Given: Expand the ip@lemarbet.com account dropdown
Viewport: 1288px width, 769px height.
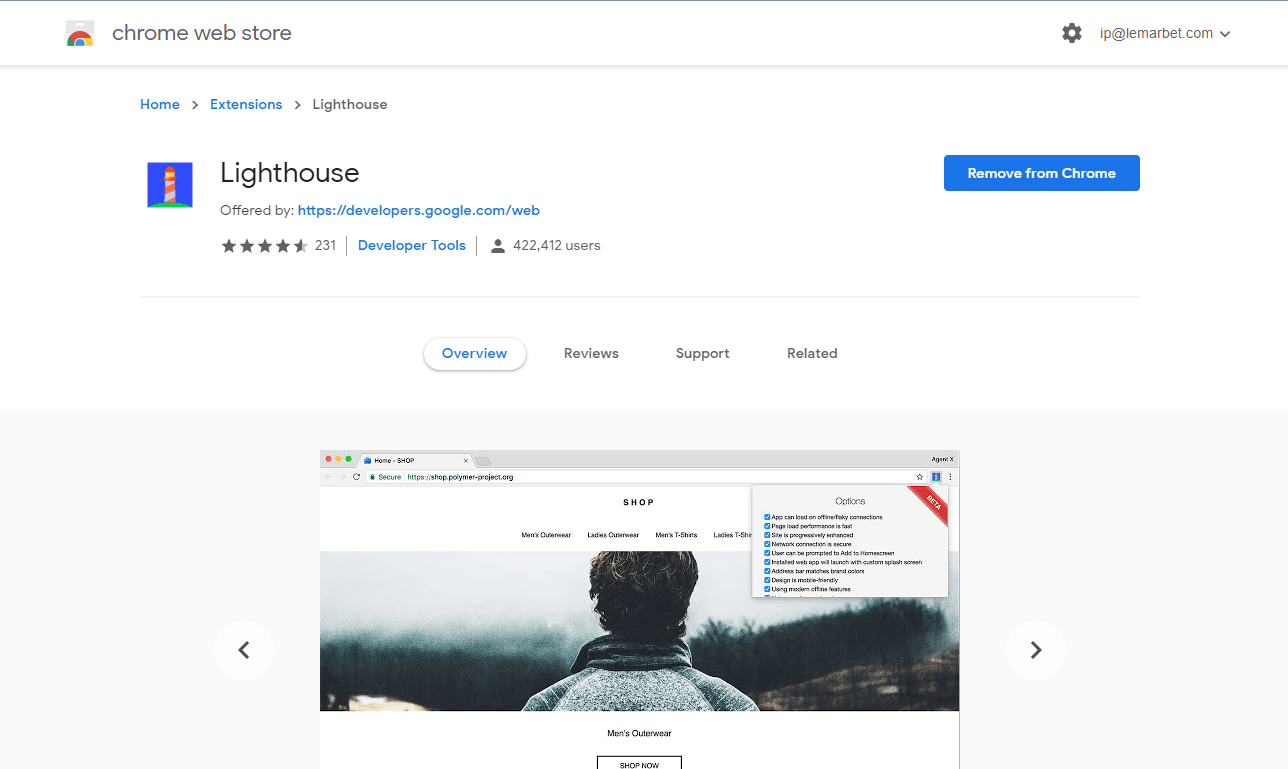Looking at the screenshot, I should [1165, 33].
